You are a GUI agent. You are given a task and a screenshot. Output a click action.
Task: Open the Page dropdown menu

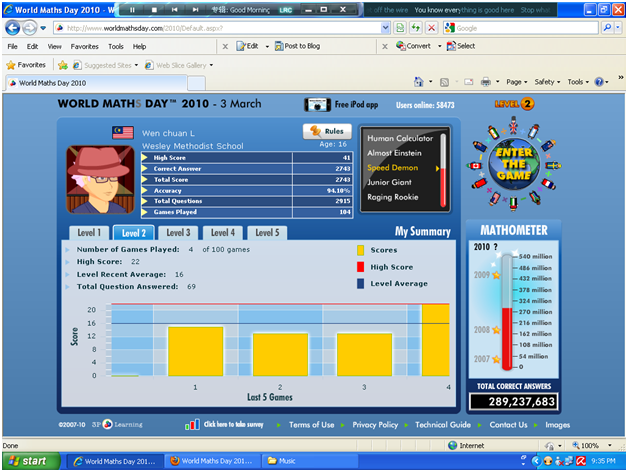point(517,82)
